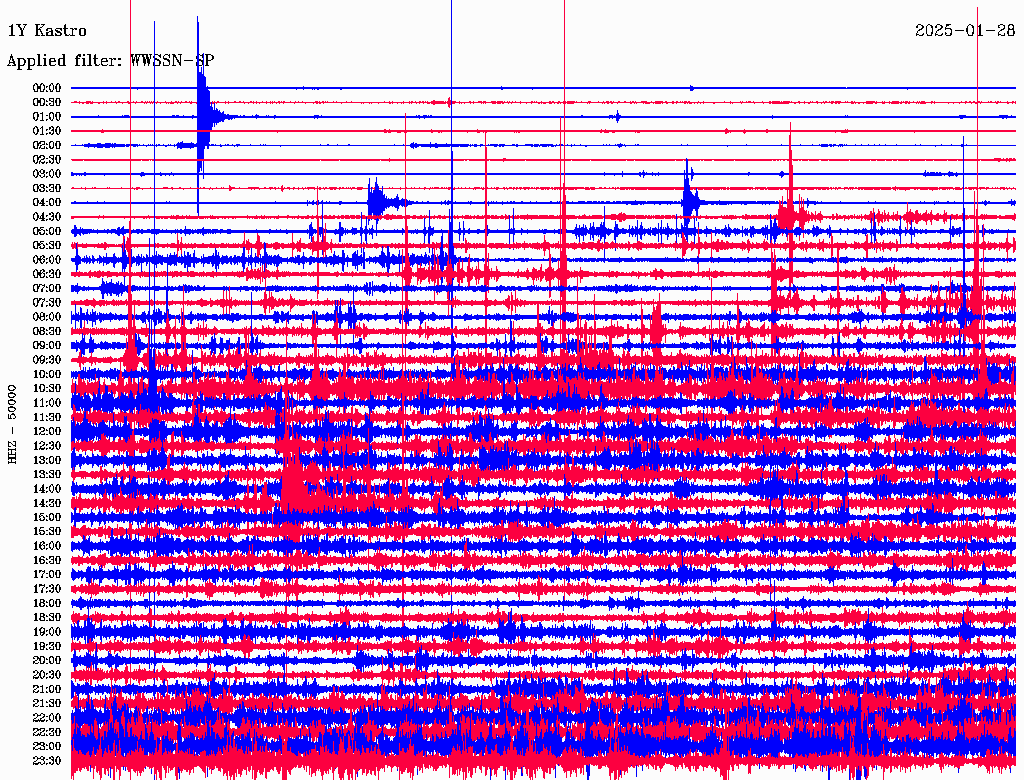This screenshot has height=780, width=1024.
Task: Select the 00:00 time row label
Action: (47, 88)
